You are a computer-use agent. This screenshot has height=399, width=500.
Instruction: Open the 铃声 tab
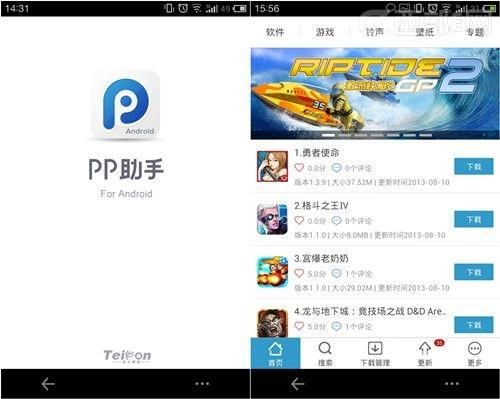[x=375, y=32]
